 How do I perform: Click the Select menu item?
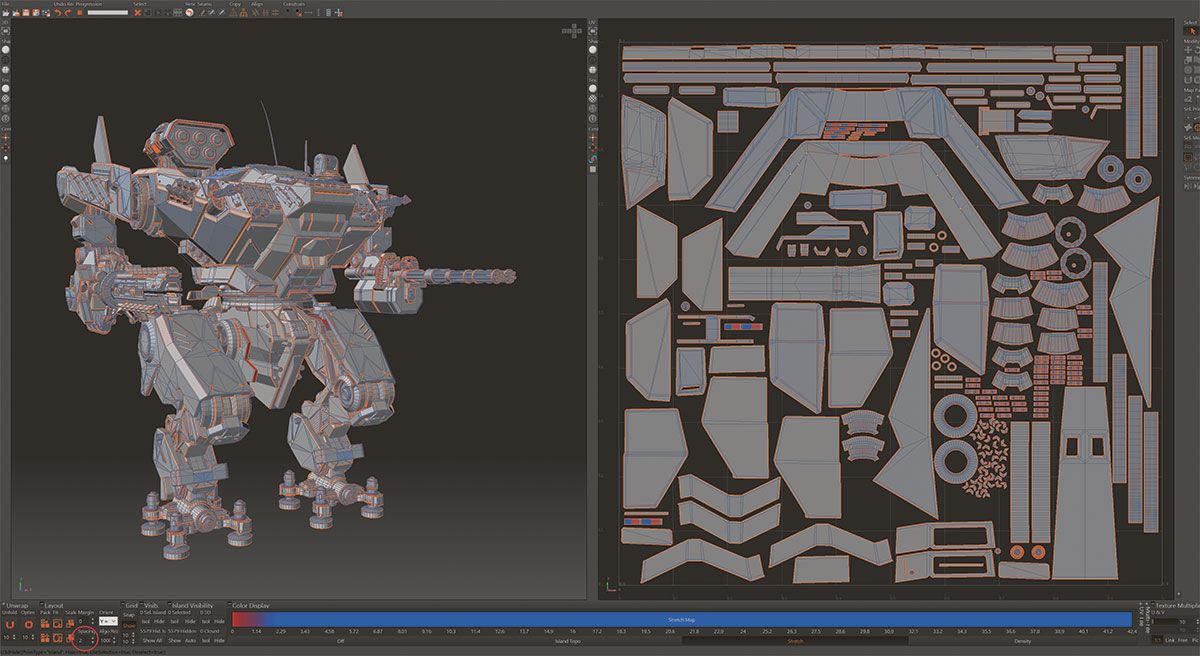click(140, 3)
